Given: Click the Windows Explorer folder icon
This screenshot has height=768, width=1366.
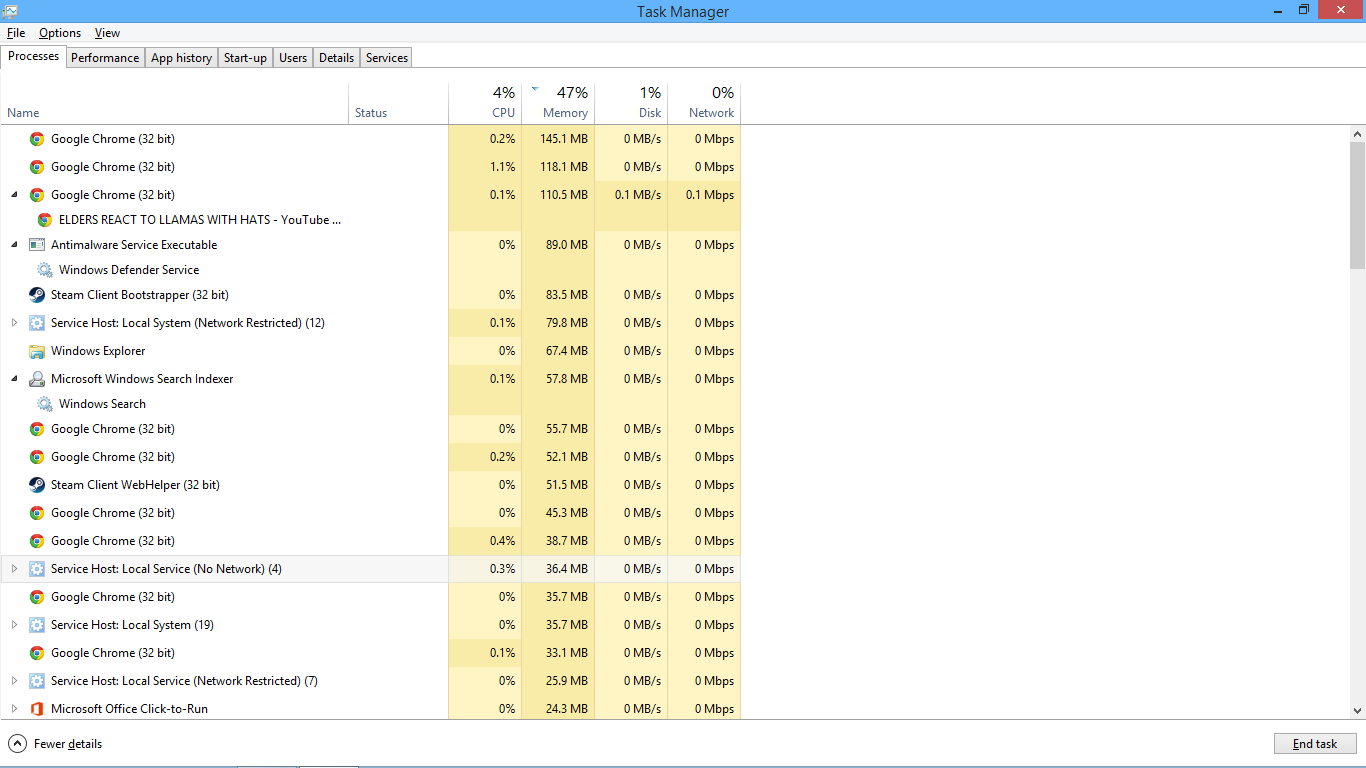Looking at the screenshot, I should point(37,351).
